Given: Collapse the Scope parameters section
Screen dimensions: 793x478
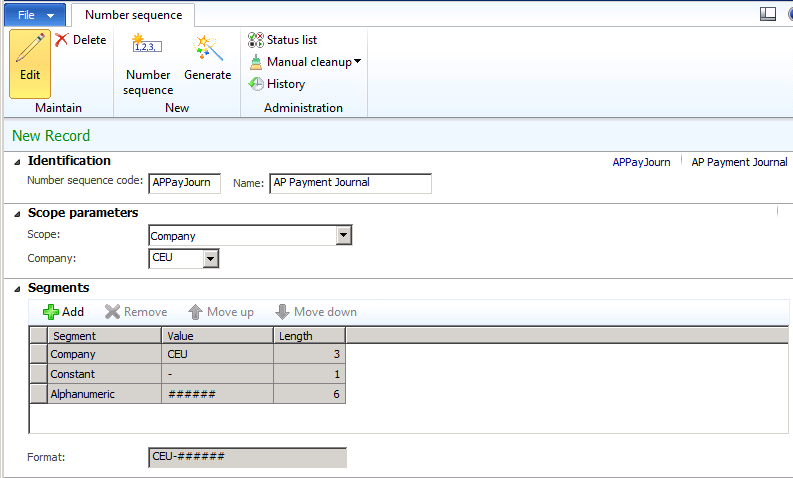Looking at the screenshot, I should point(17,213).
